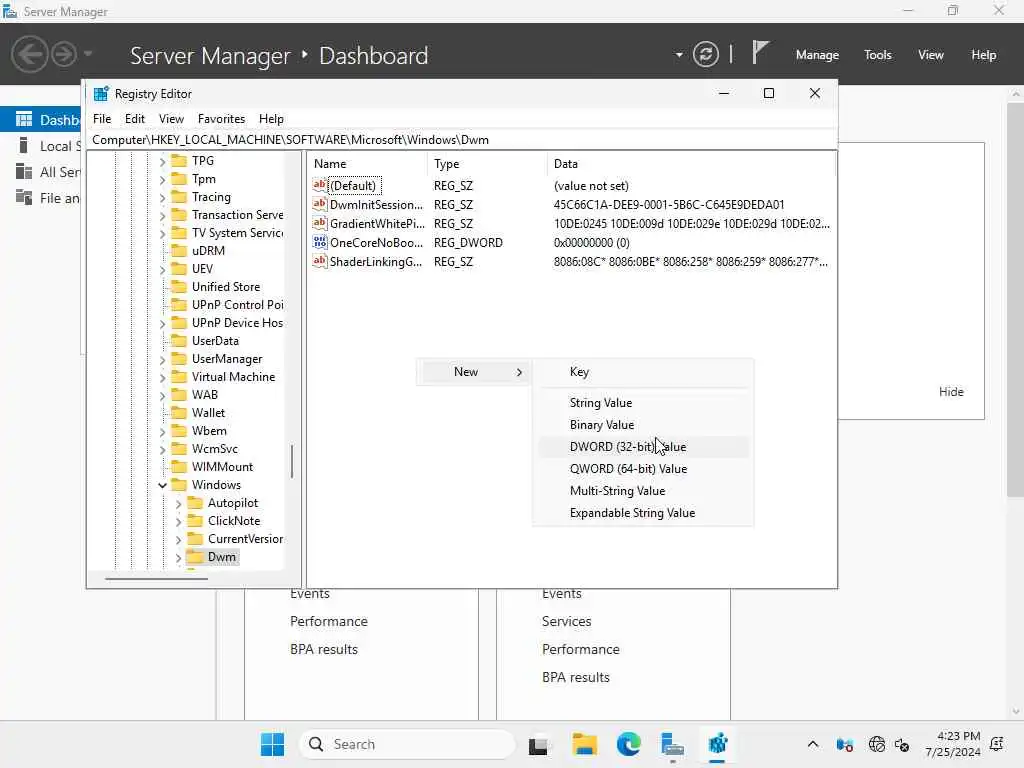The image size is (1024, 768).
Task: Choose Key from the New submenu
Action: coord(643,372)
